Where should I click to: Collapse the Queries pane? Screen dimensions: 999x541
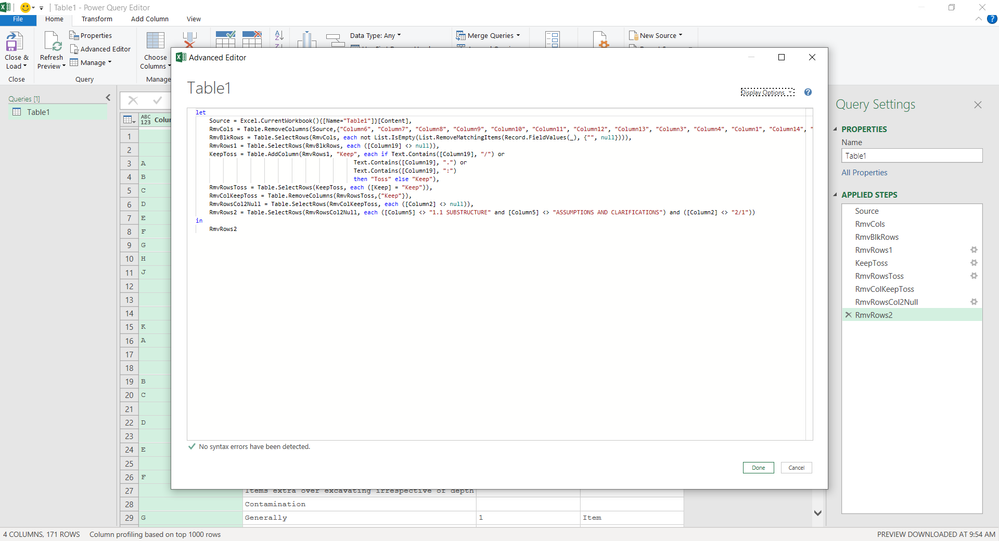pos(108,98)
